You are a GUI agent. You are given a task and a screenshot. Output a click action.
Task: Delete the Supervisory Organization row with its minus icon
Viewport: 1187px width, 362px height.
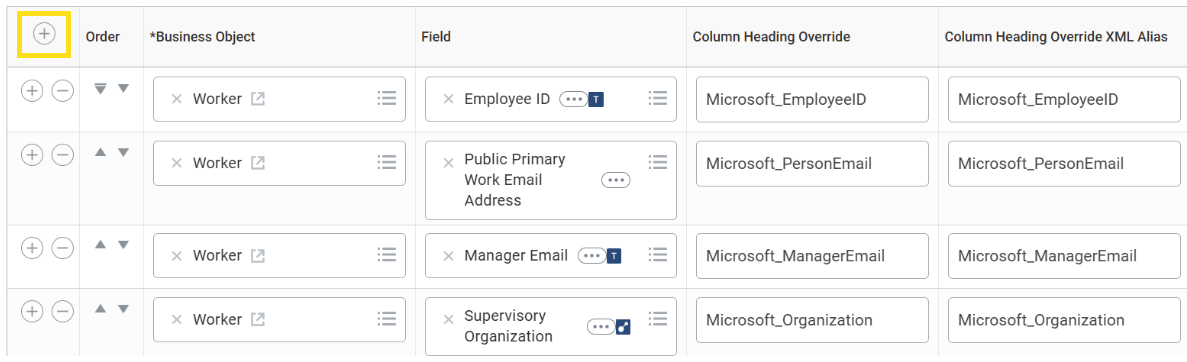click(x=62, y=311)
